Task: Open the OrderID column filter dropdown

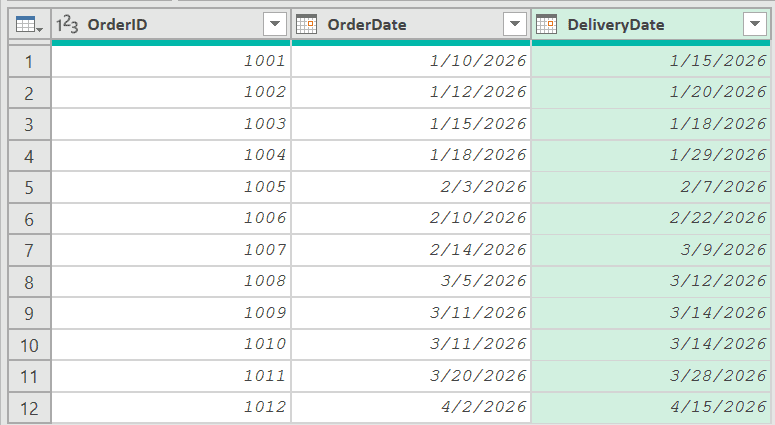Action: (275, 24)
